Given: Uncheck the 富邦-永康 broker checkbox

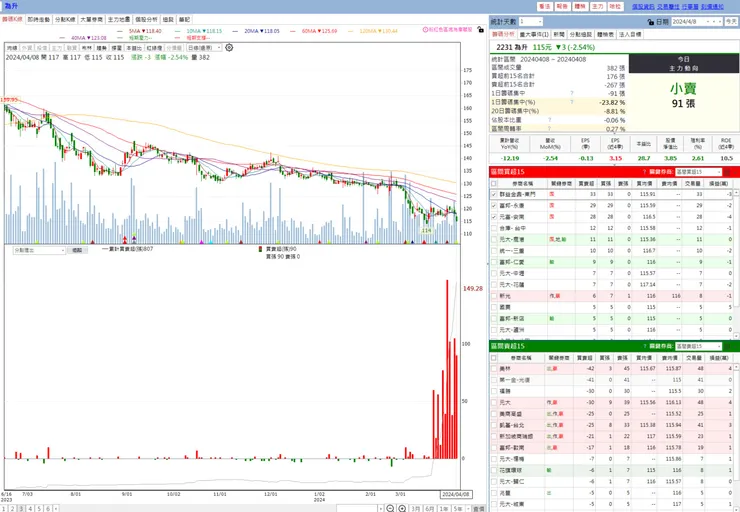Looking at the screenshot, I should [x=494, y=206].
